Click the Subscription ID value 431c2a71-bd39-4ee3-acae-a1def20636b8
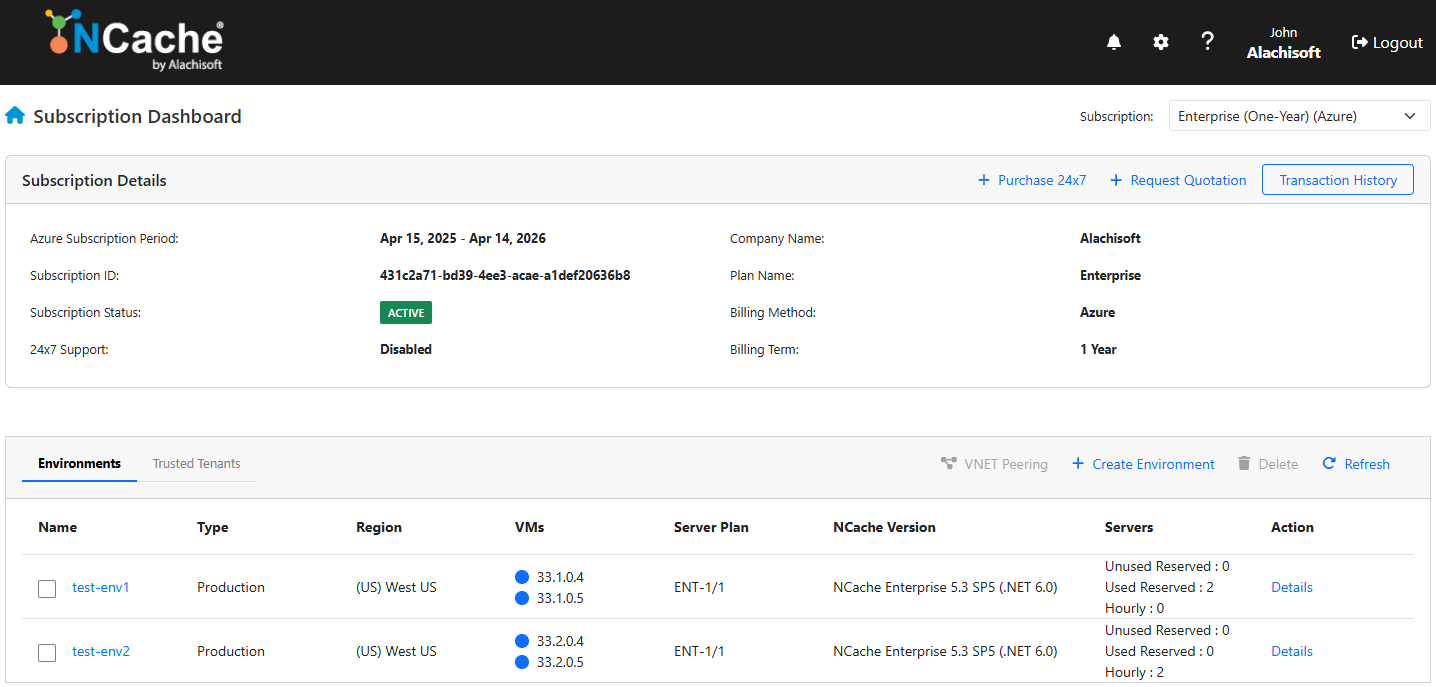 505,275
